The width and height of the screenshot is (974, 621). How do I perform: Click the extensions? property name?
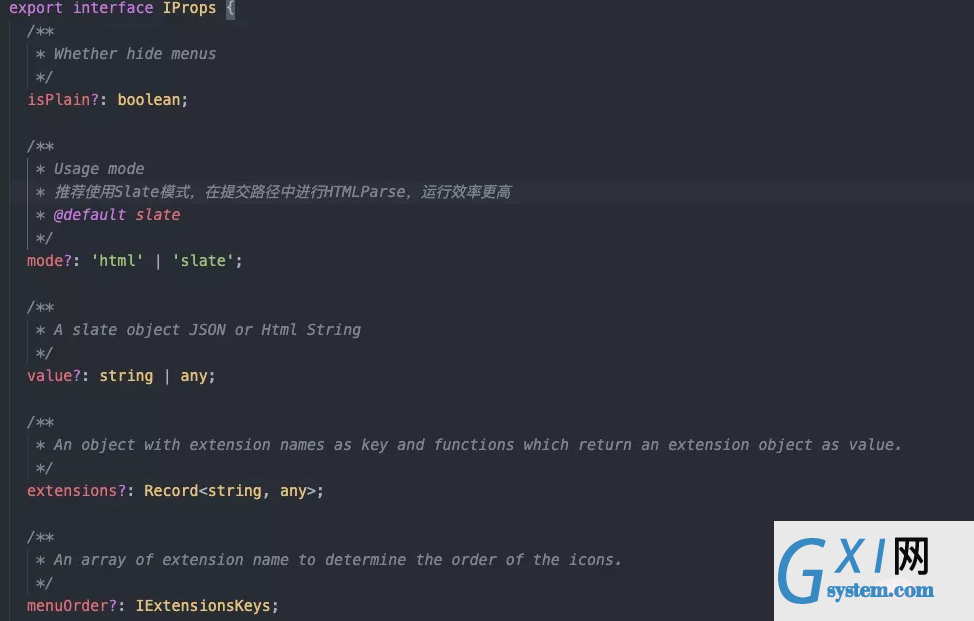click(76, 491)
